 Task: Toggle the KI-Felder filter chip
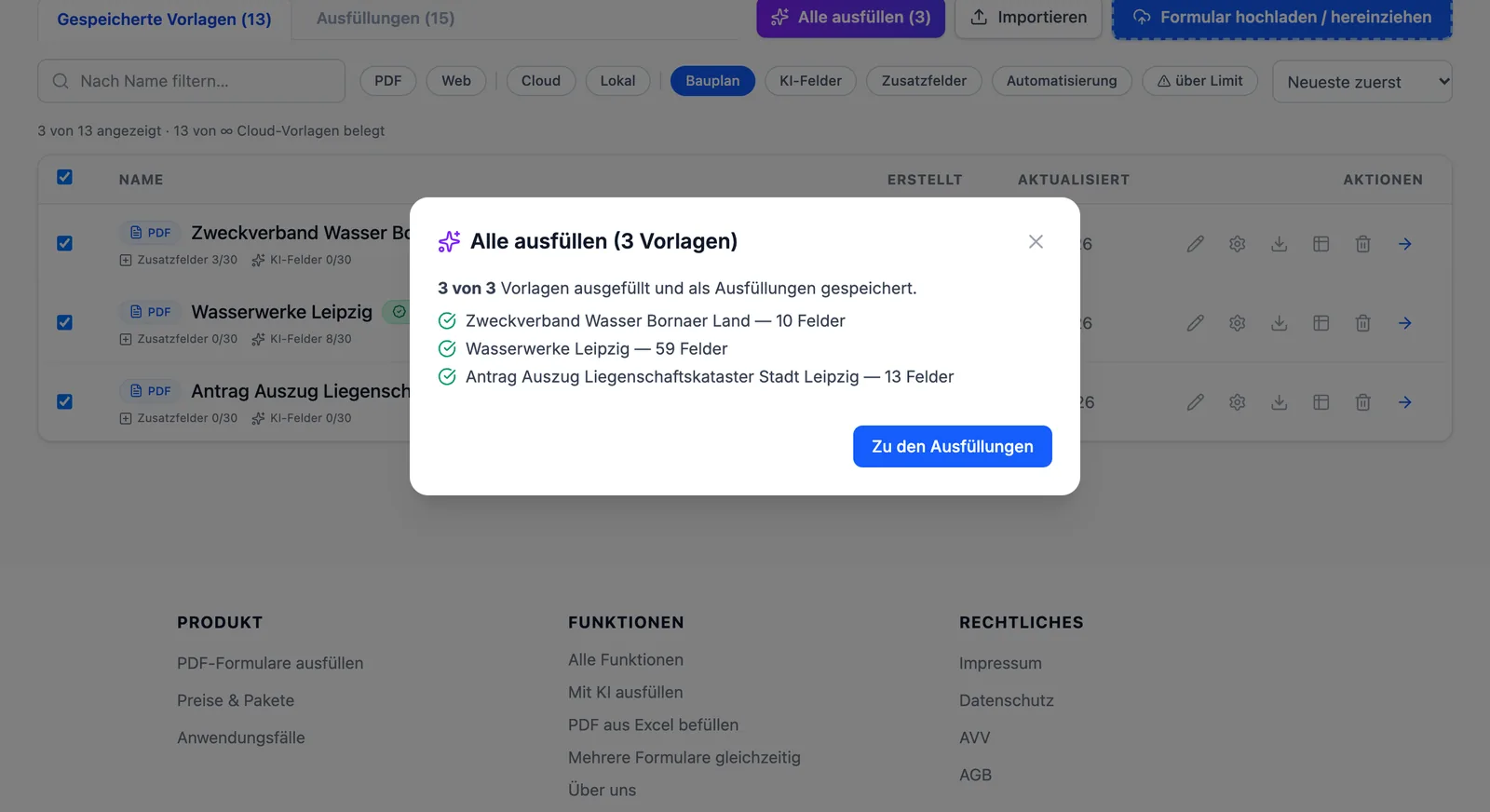click(810, 81)
